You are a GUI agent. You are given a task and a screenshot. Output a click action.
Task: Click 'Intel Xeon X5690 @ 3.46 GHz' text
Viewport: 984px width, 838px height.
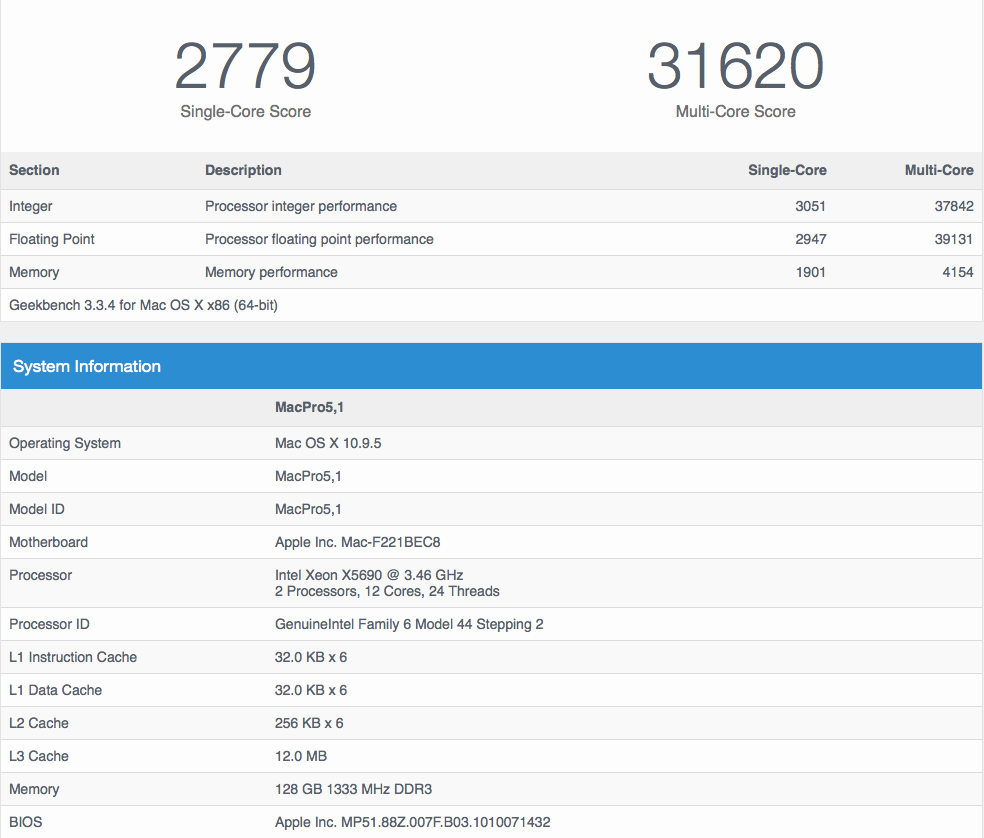tap(369, 575)
